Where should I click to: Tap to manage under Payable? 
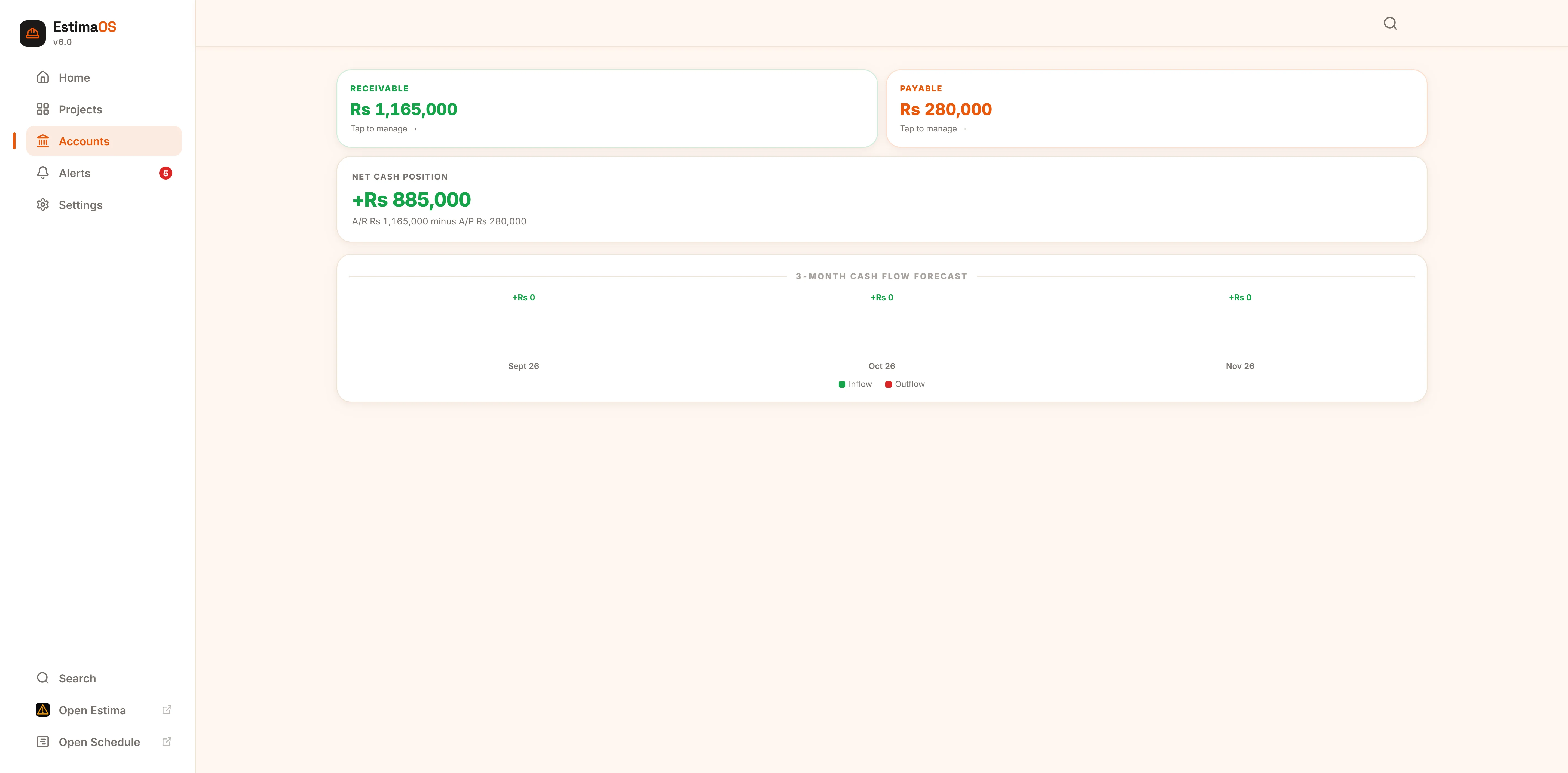coord(933,129)
